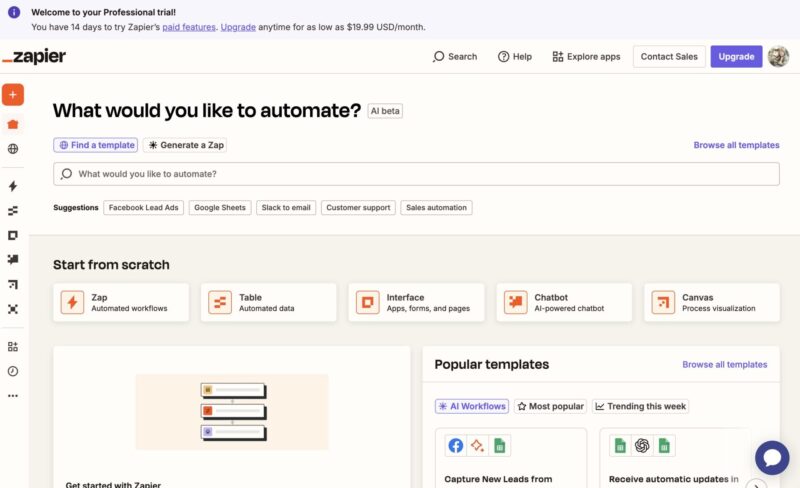Open the Receive automatic updates template

click(x=675, y=458)
